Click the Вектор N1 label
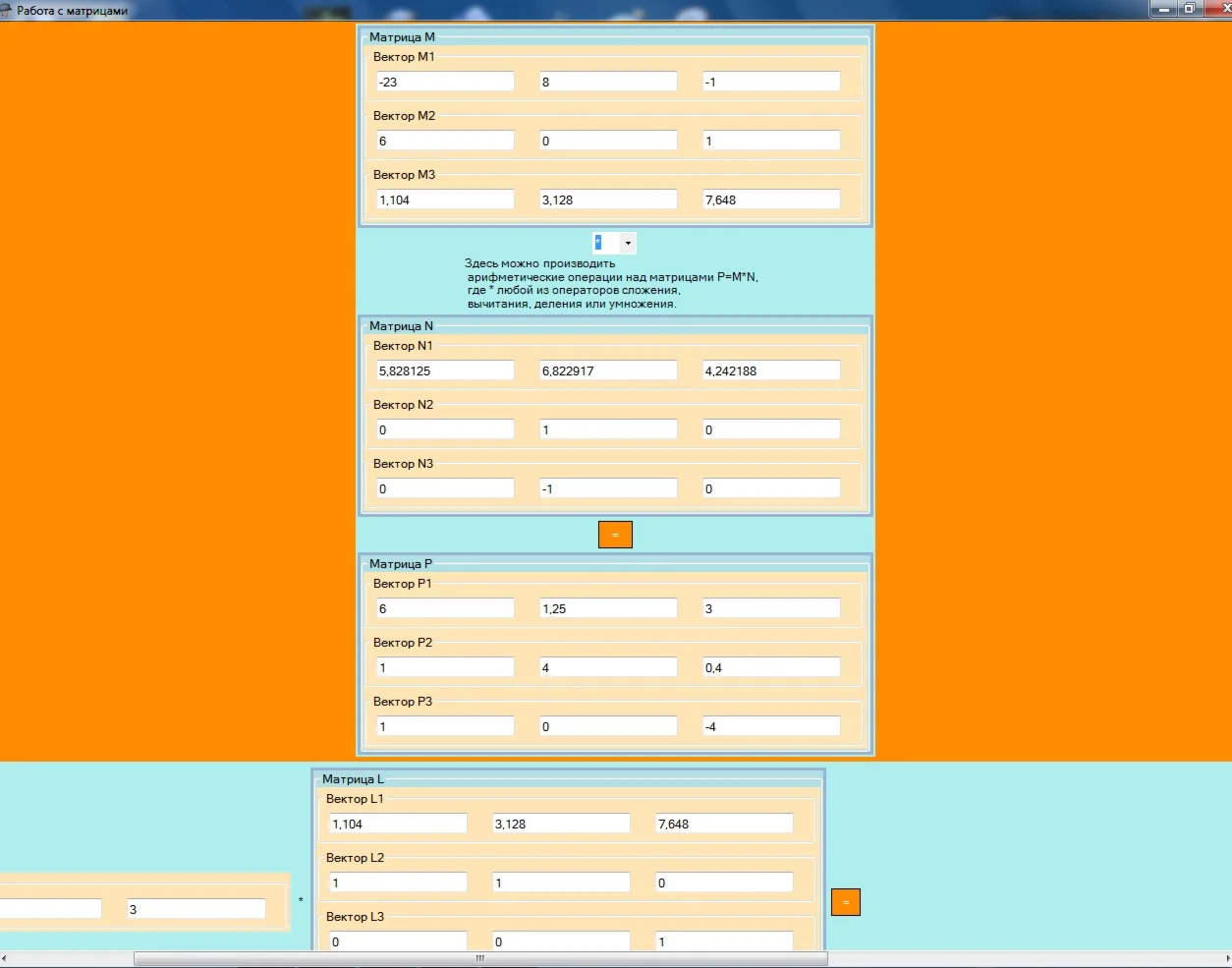1232x968 pixels. click(x=403, y=346)
